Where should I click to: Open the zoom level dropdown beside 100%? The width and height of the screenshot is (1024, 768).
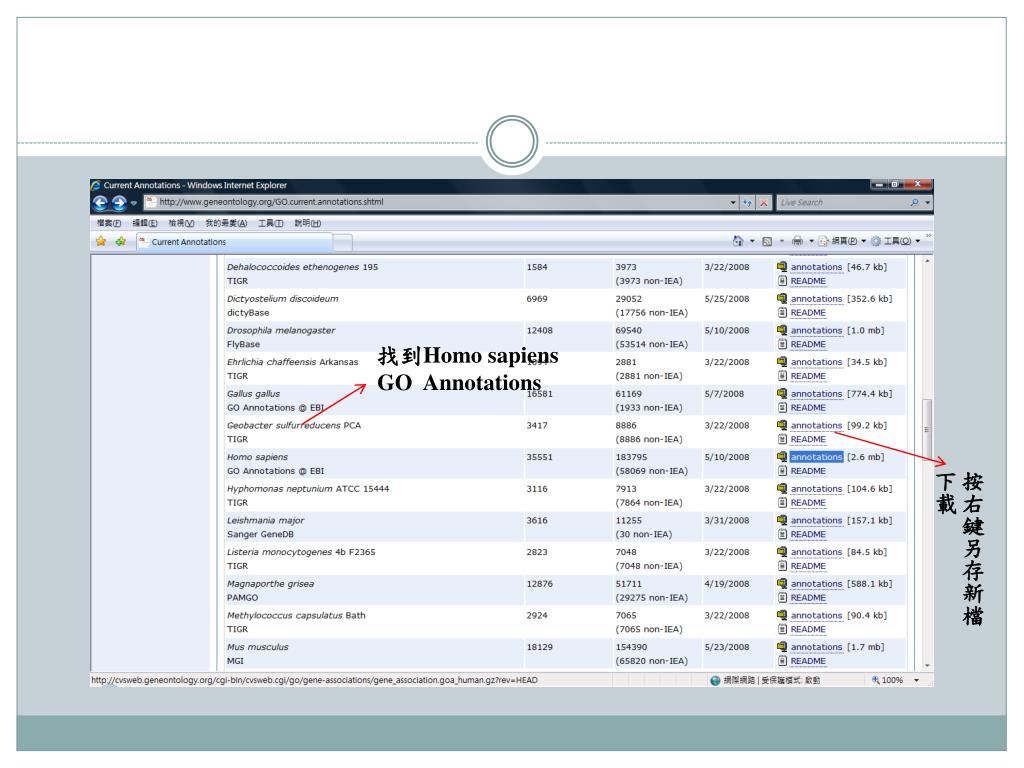point(916,680)
